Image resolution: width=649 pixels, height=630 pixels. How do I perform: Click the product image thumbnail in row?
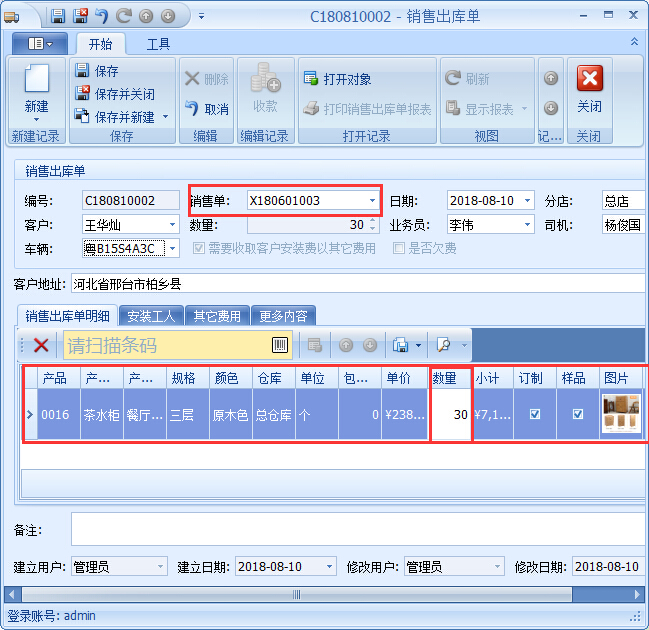[620, 414]
